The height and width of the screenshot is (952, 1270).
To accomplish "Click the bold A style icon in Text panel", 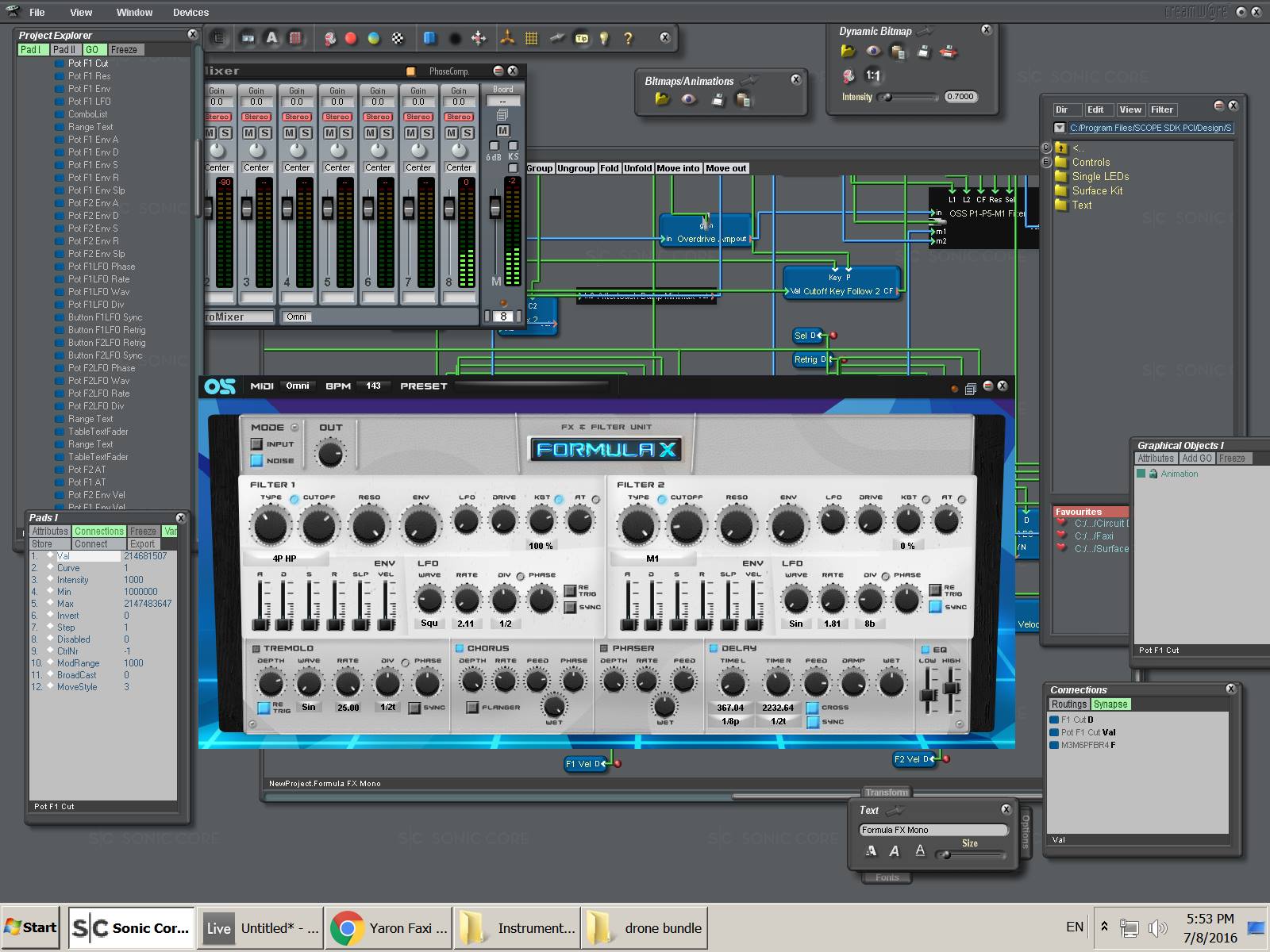I will click(x=872, y=851).
